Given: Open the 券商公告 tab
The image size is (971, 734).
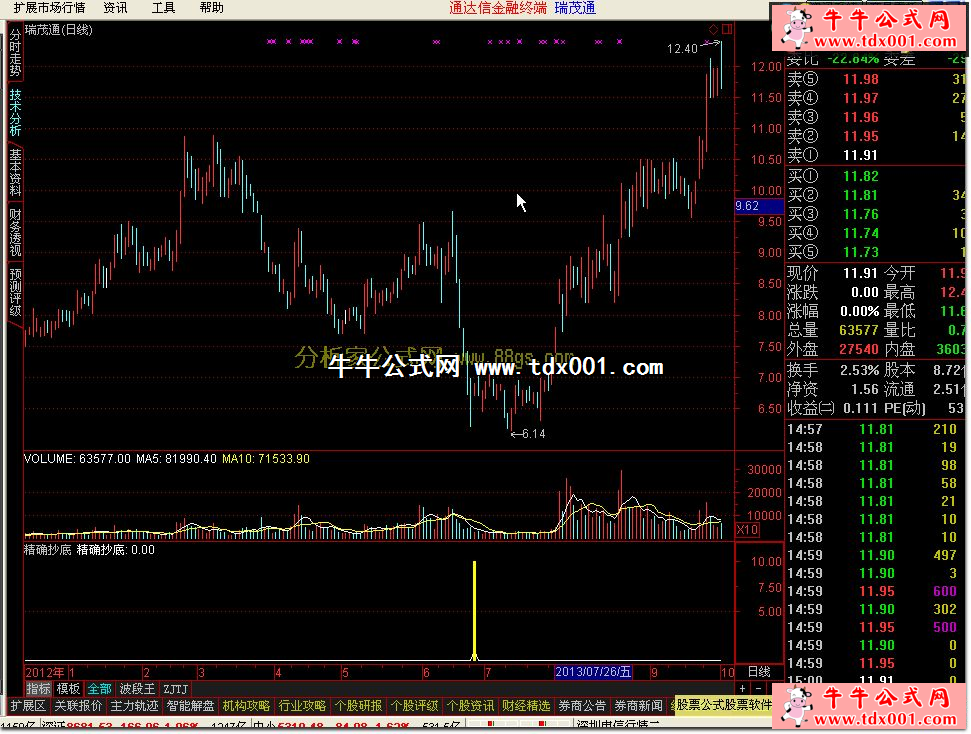Looking at the screenshot, I should (582, 706).
